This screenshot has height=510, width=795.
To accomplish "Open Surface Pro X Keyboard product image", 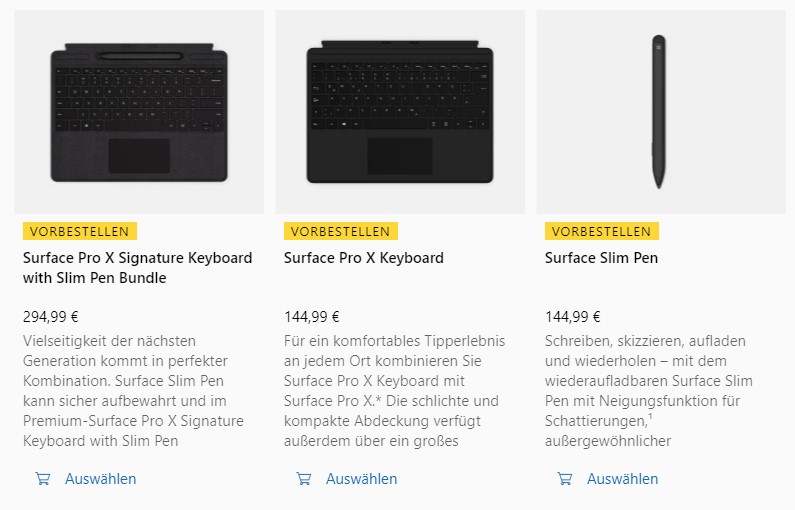I will pyautogui.click(x=400, y=112).
